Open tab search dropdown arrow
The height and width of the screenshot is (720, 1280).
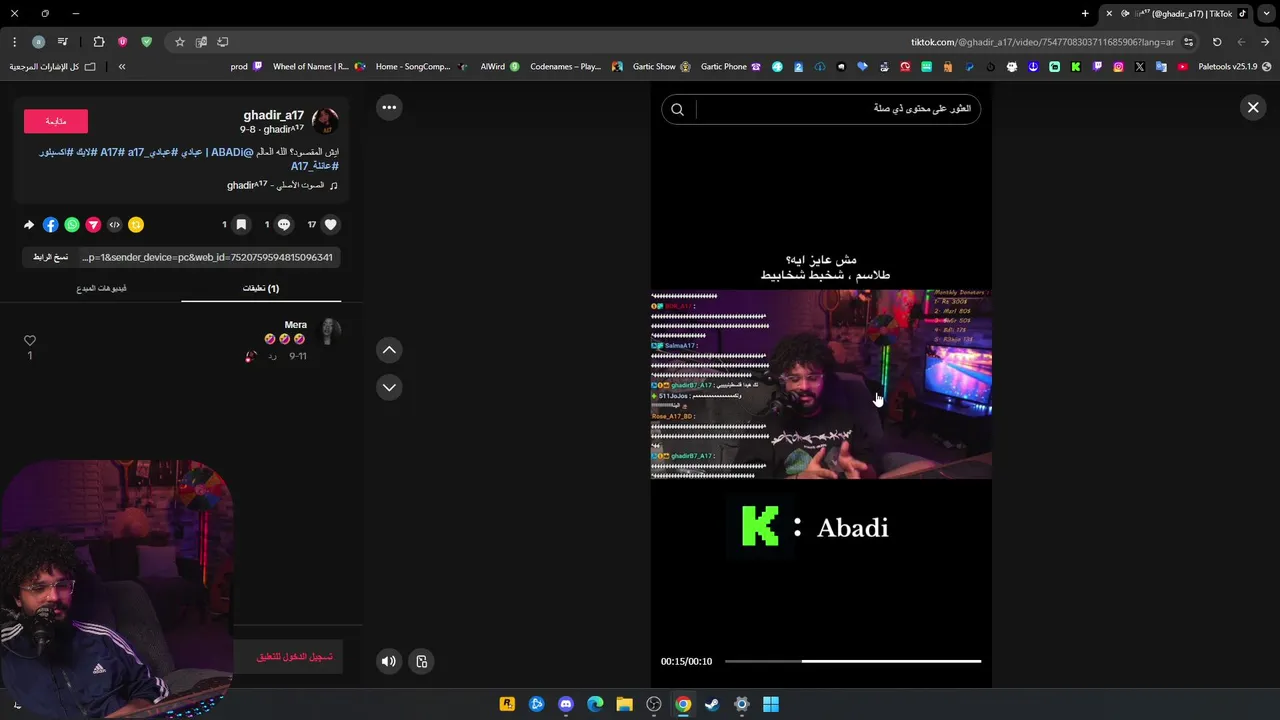click(1265, 13)
